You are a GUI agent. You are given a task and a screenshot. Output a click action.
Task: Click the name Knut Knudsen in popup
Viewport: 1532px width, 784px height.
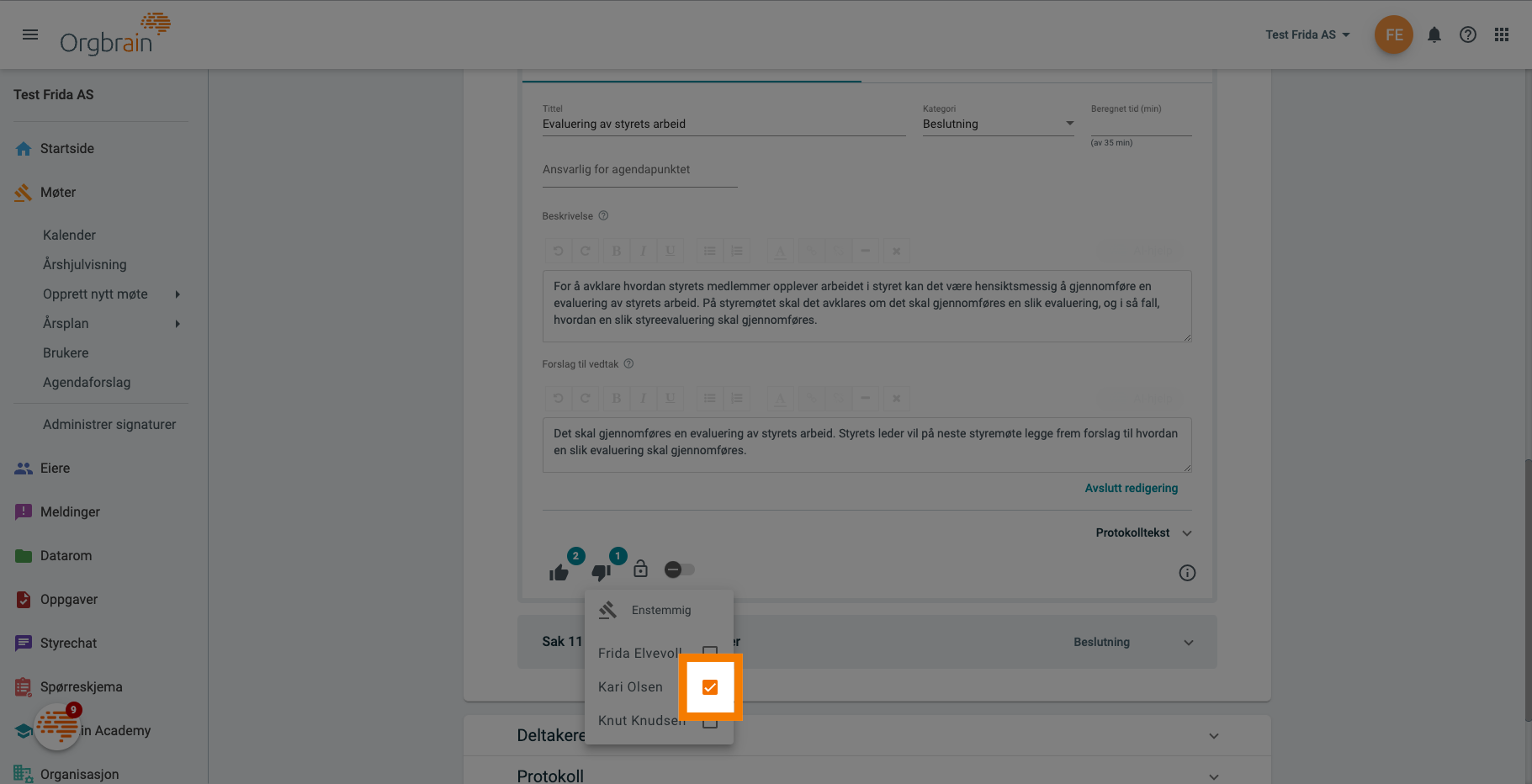[x=642, y=721]
